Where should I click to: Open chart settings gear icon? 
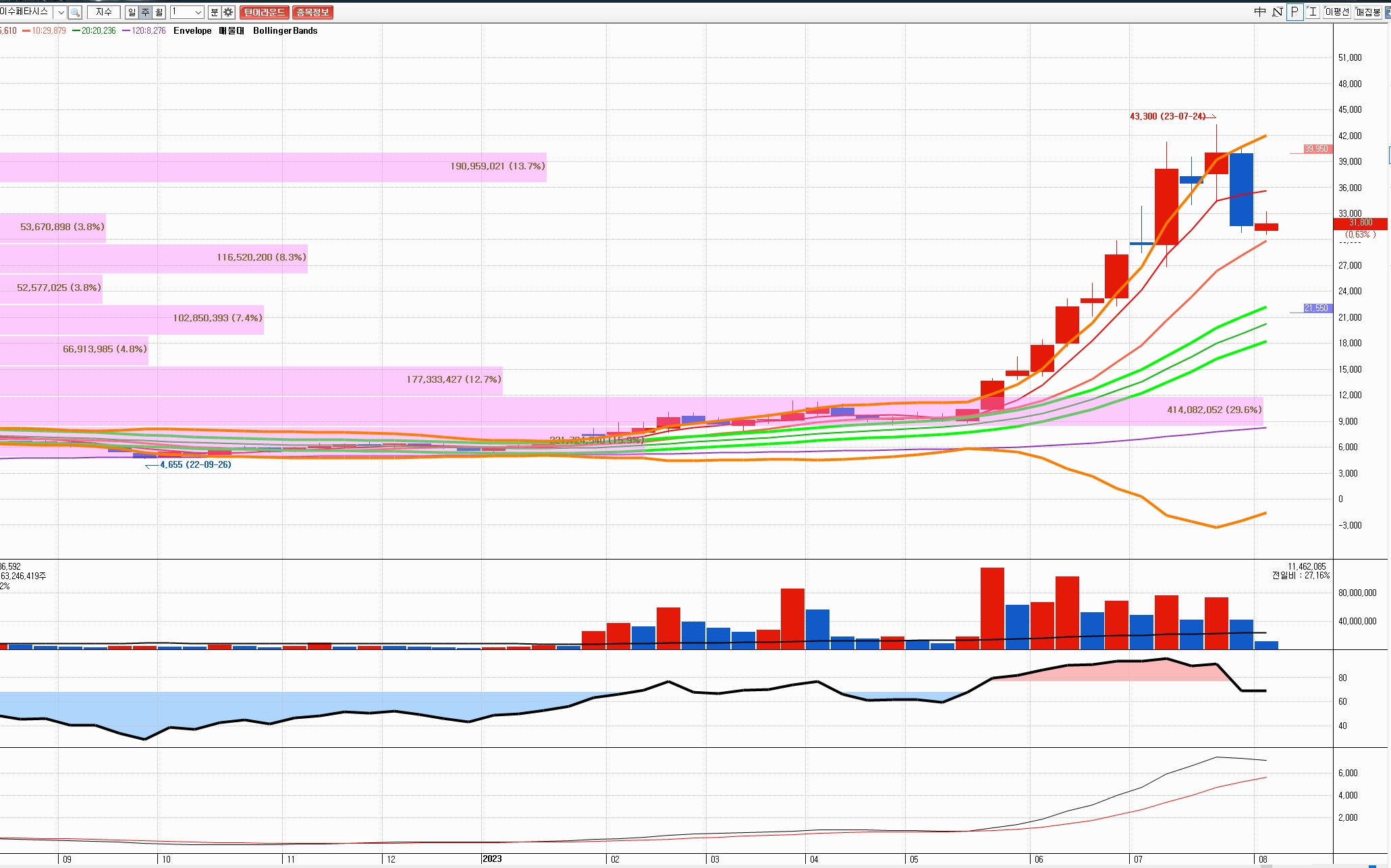(x=228, y=12)
